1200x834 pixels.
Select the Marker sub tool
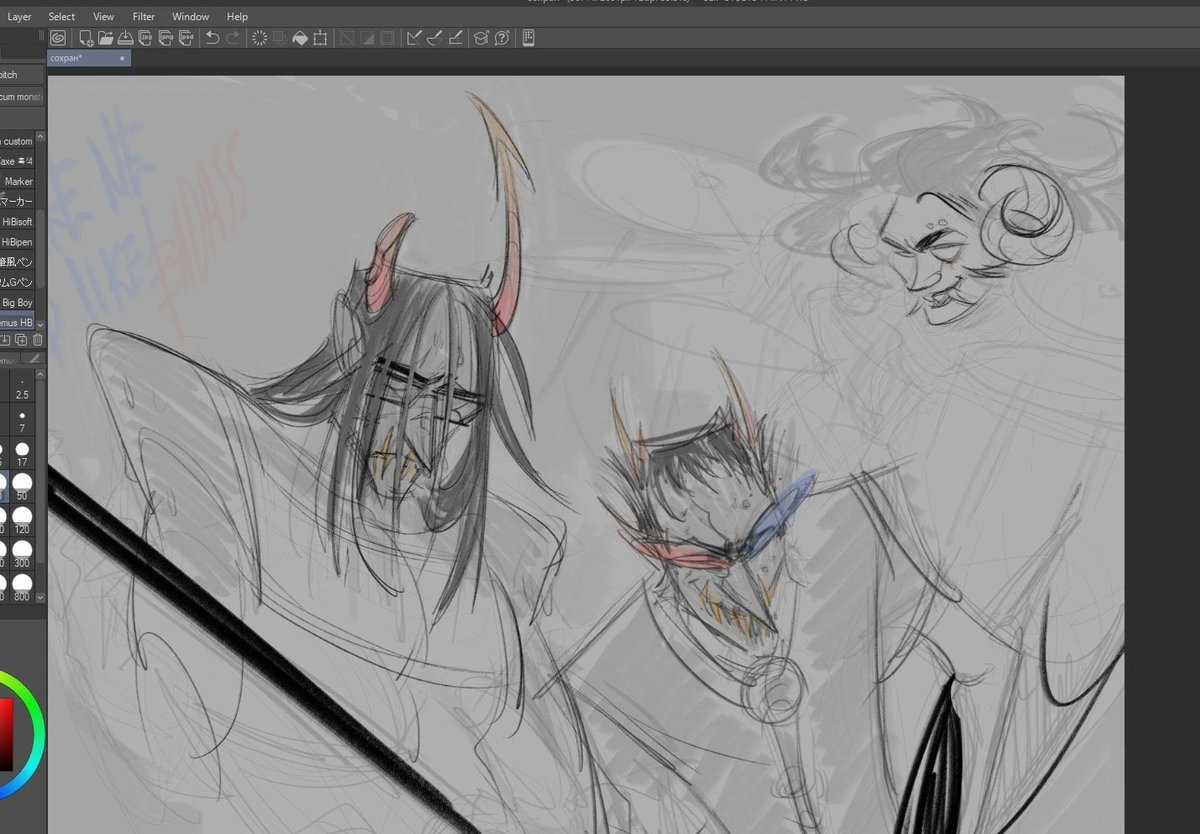[x=20, y=181]
